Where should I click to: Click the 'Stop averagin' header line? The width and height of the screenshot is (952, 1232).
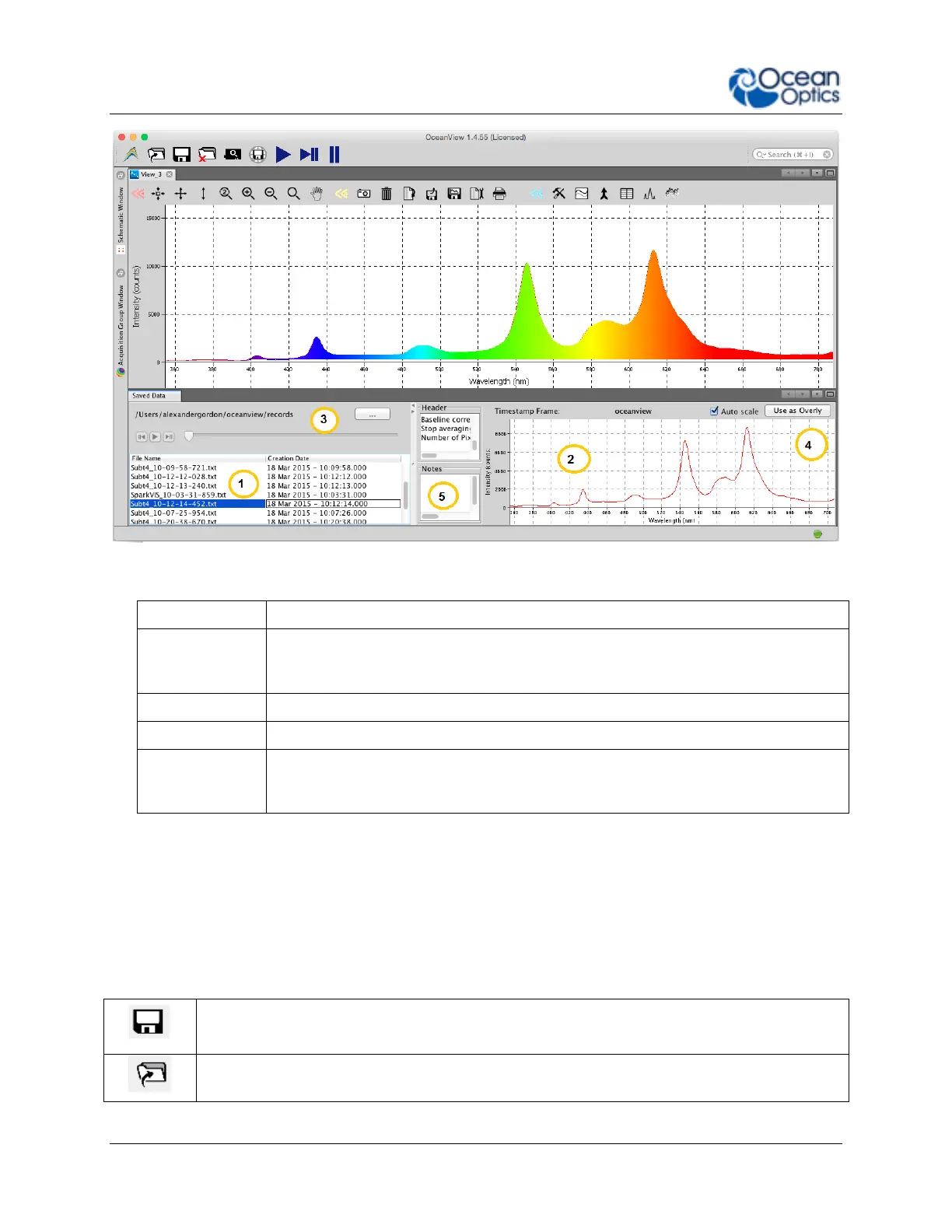click(x=446, y=429)
